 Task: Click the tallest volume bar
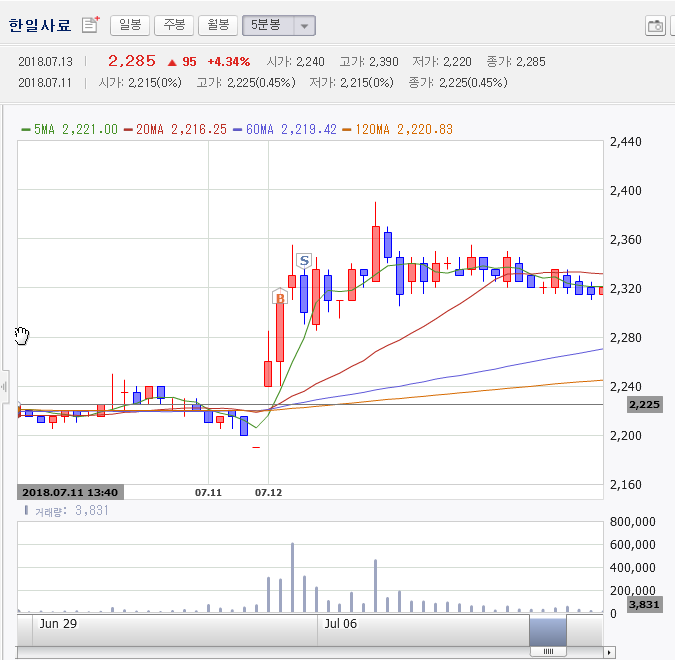(x=292, y=577)
